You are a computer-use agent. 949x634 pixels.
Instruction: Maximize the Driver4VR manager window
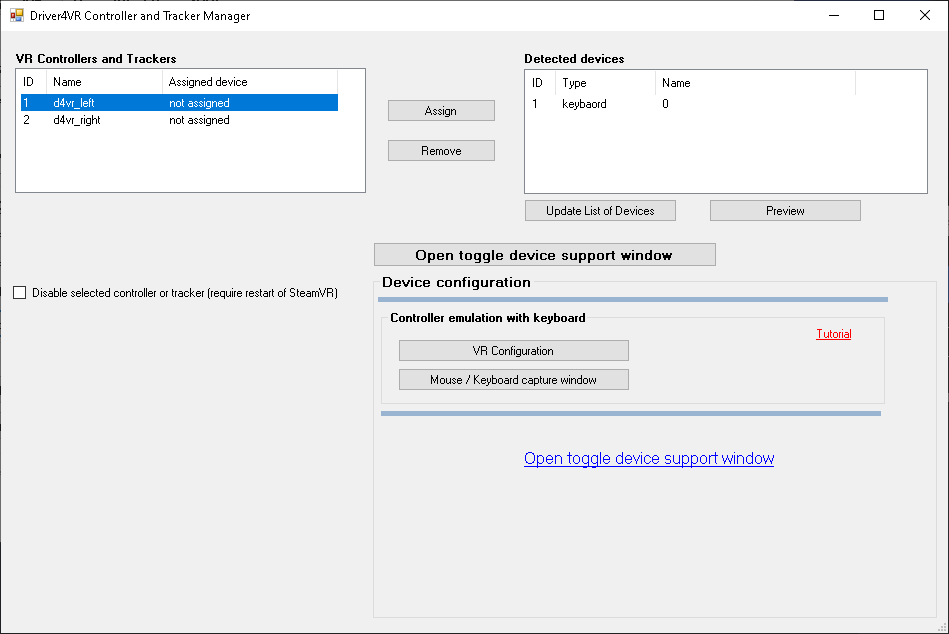(x=879, y=15)
